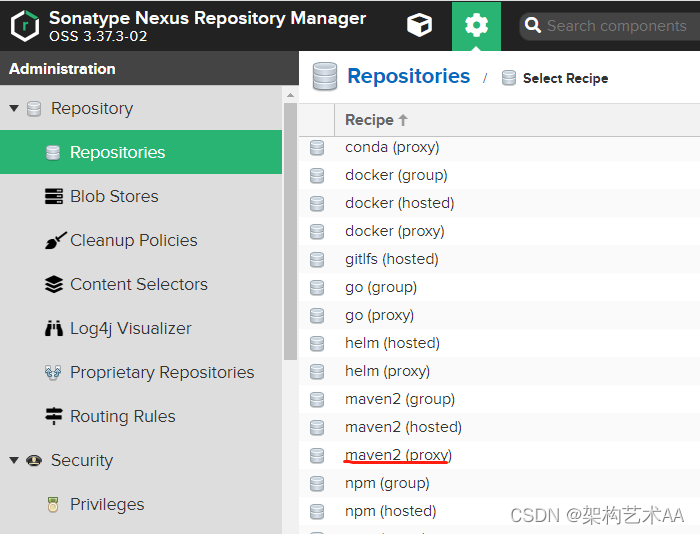Click the sidebar vertical scrollbar

pos(290,230)
